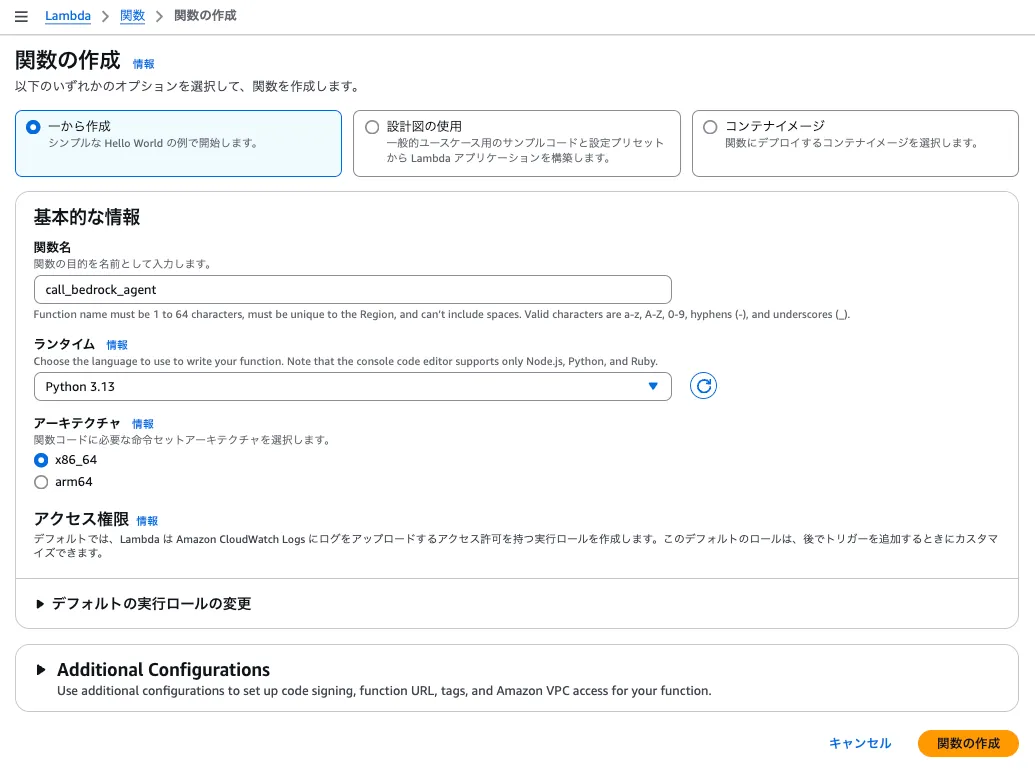Go to 関数 in the breadcrumb
The height and width of the screenshot is (770, 1035).
[132, 16]
